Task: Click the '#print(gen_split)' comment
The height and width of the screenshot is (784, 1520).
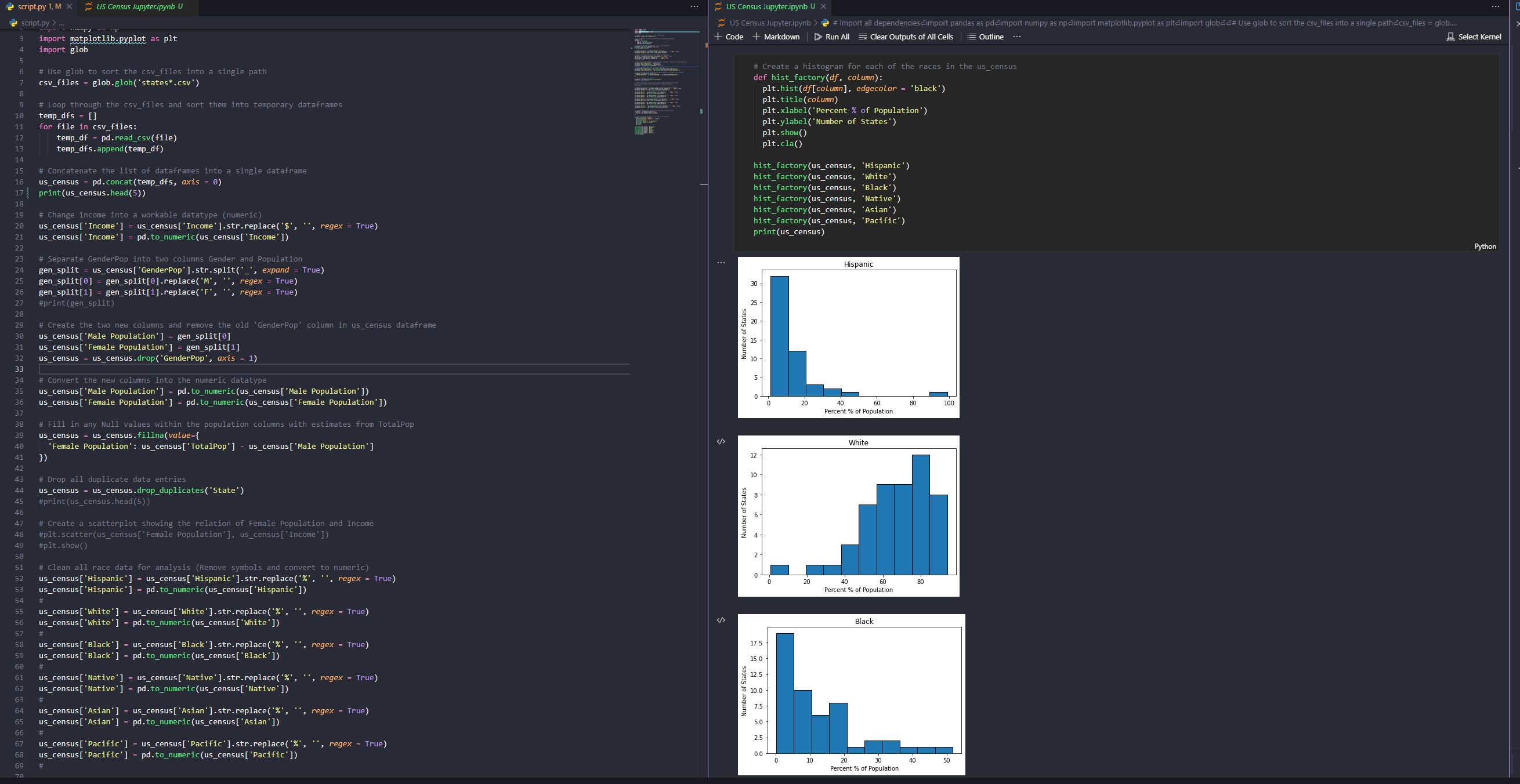Action: pyautogui.click(x=77, y=303)
